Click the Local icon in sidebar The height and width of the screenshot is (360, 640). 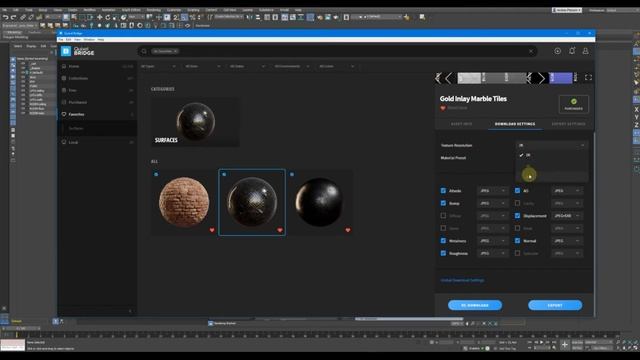64,142
